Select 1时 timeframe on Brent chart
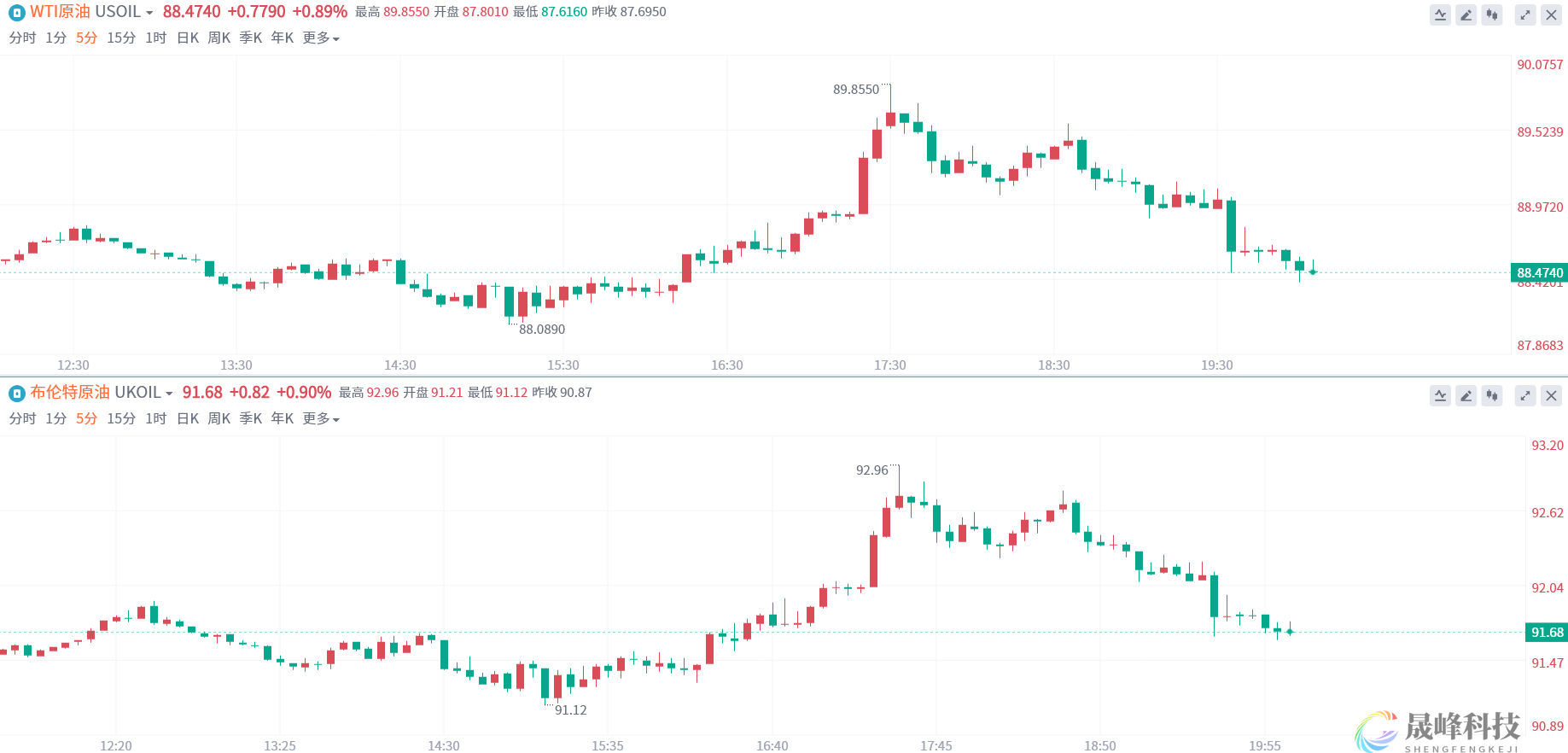 [155, 418]
